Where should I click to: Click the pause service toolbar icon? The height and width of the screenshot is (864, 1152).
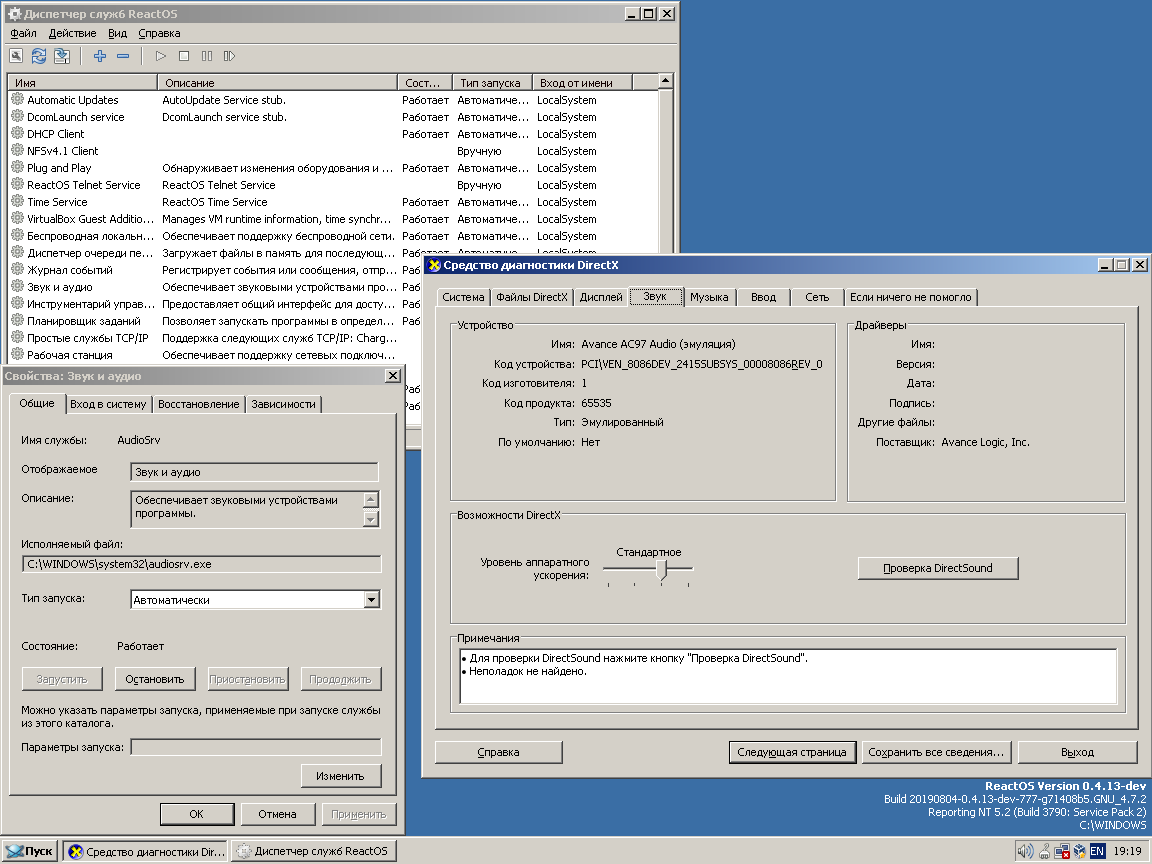pyautogui.click(x=206, y=56)
